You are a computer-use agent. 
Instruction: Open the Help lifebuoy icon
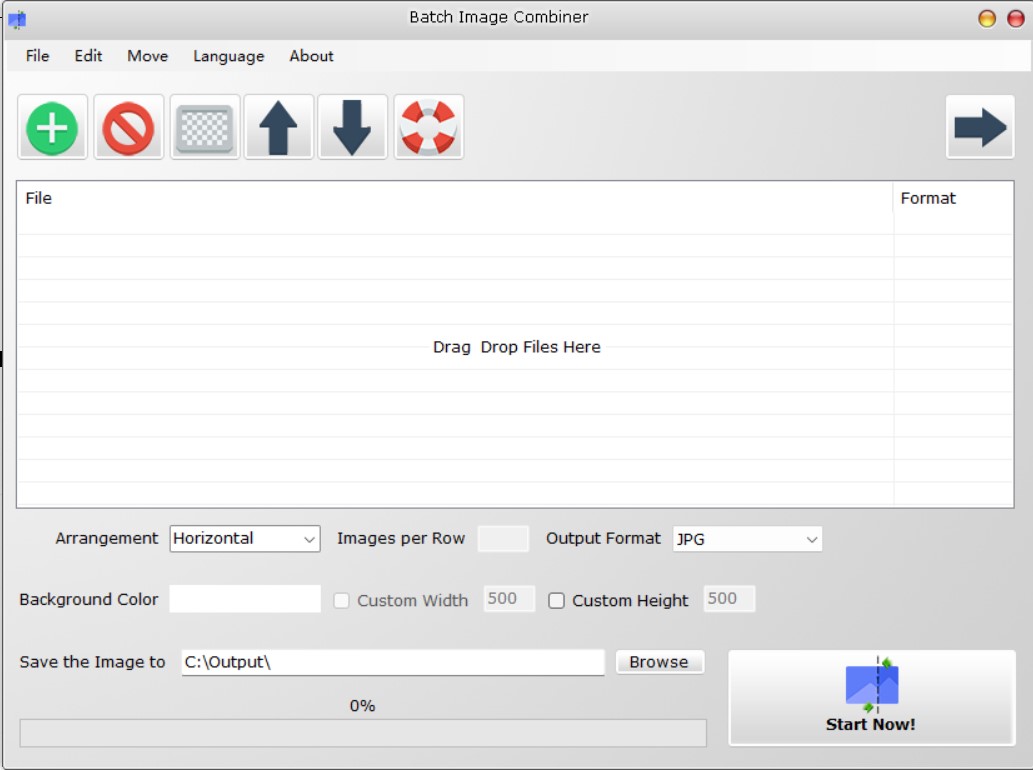coord(428,127)
